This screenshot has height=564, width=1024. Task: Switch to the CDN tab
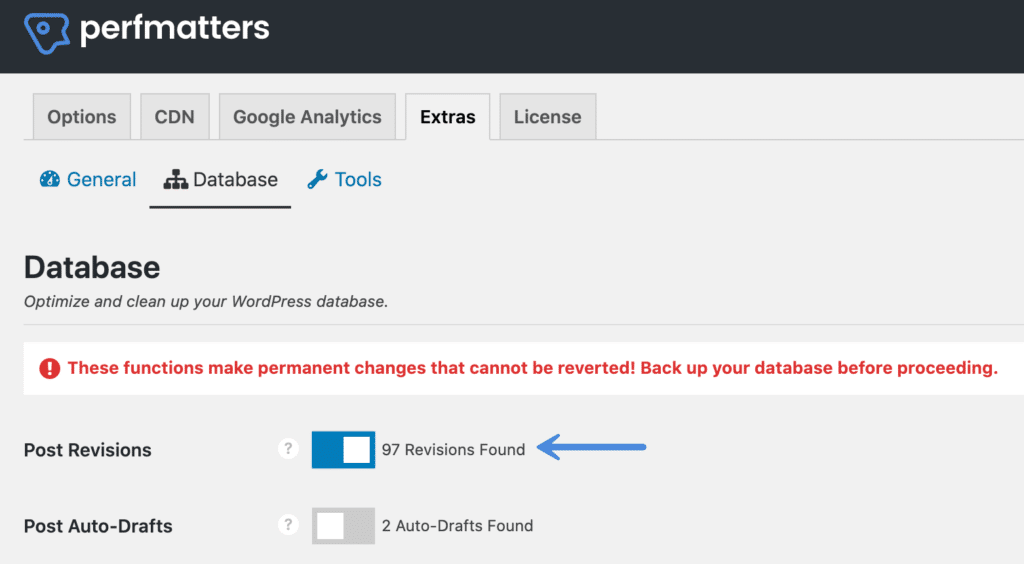(x=174, y=117)
